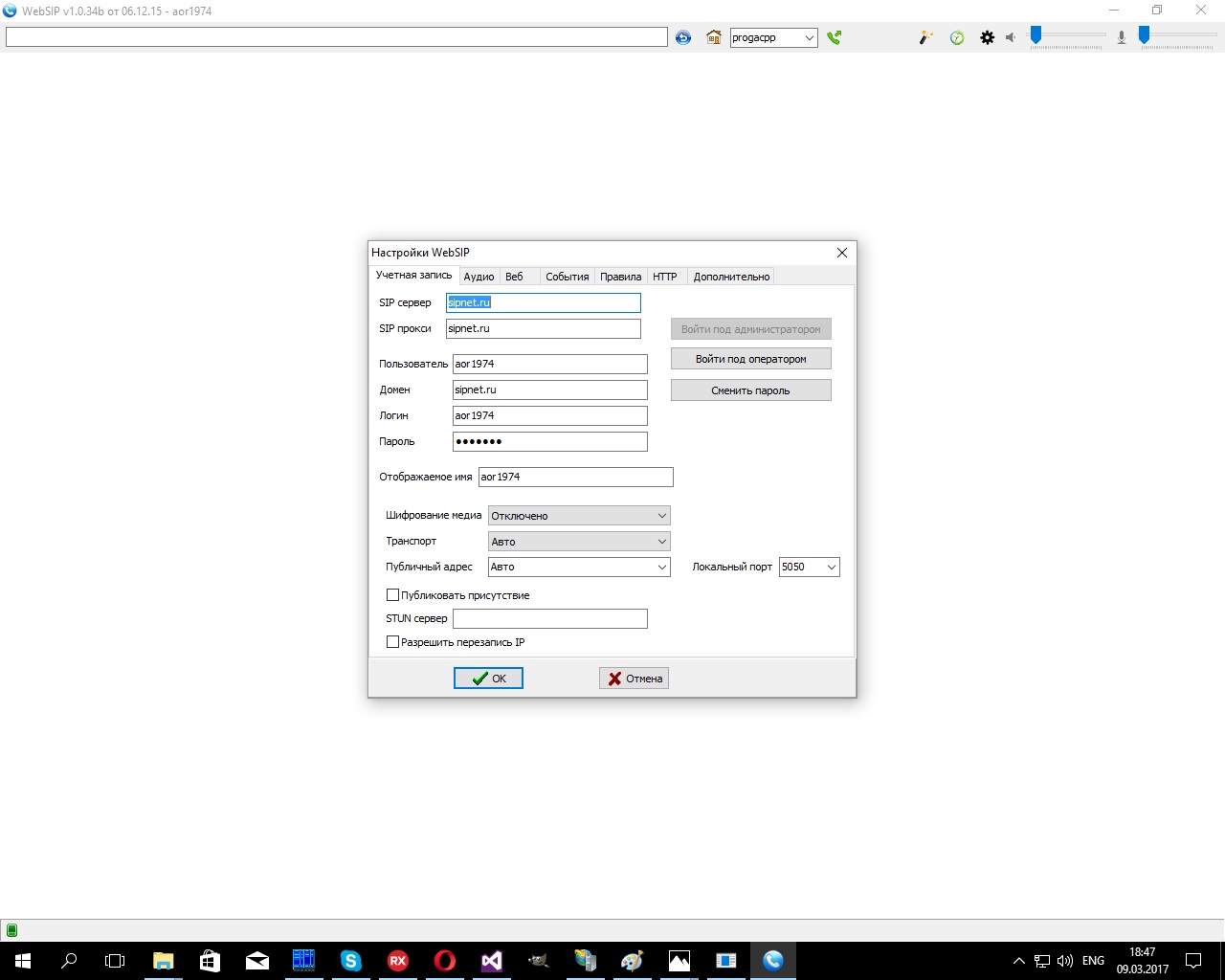Screen dimensions: 1225x980
Task: Select the 'Учетная запись' tab
Action: click(x=413, y=275)
